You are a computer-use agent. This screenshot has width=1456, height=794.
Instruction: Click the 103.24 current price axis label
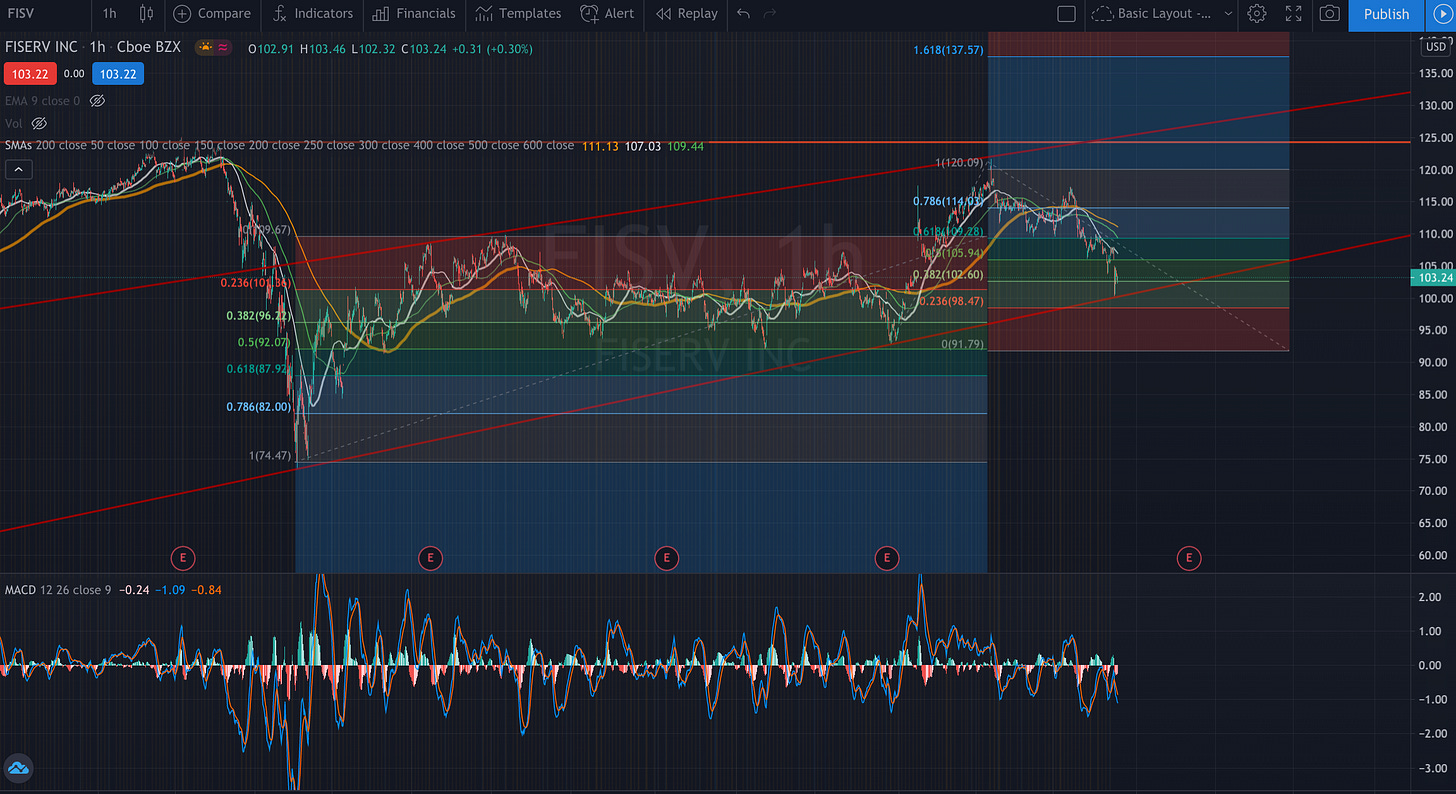click(x=1435, y=278)
